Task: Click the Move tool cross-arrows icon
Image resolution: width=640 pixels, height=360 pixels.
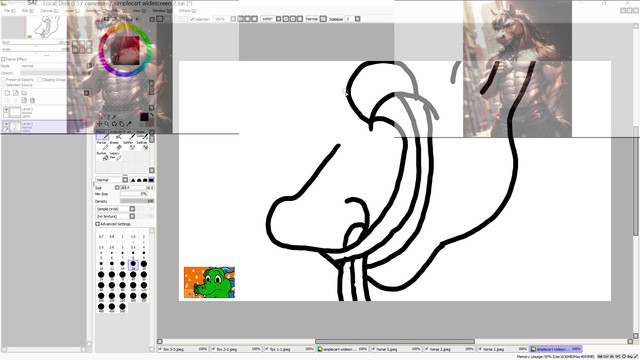Action: click(x=99, y=124)
